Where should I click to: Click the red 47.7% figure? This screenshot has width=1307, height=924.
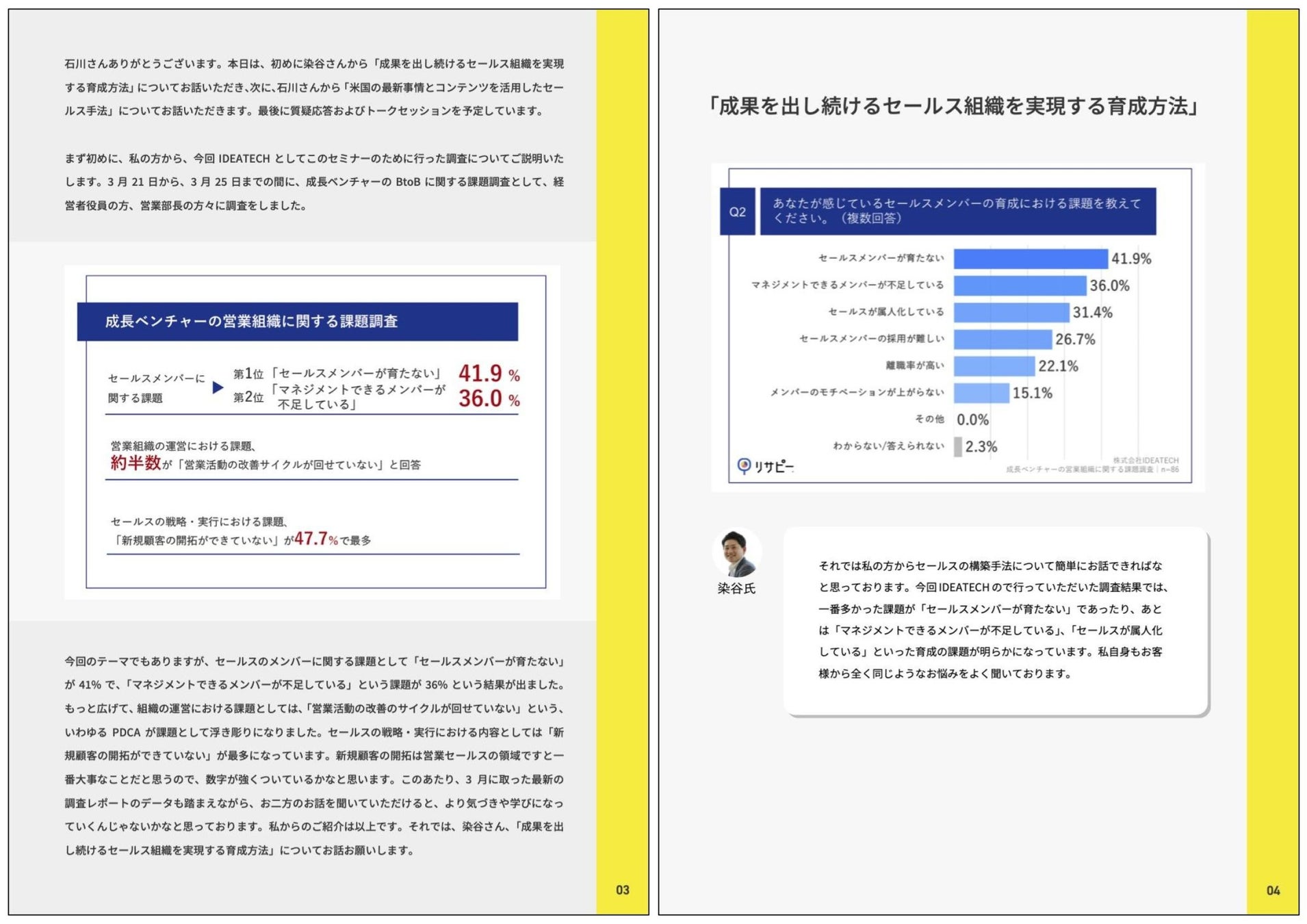tap(316, 539)
